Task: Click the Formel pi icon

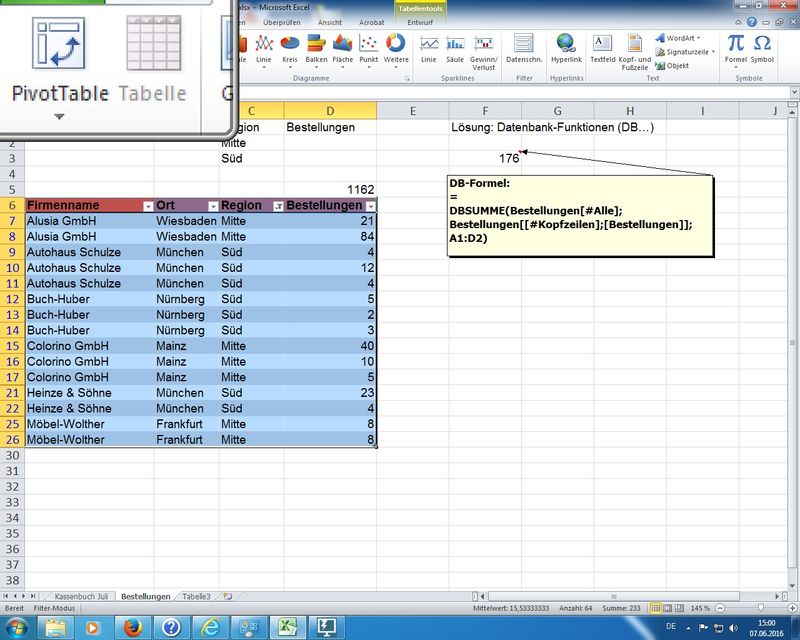Action: point(736,47)
